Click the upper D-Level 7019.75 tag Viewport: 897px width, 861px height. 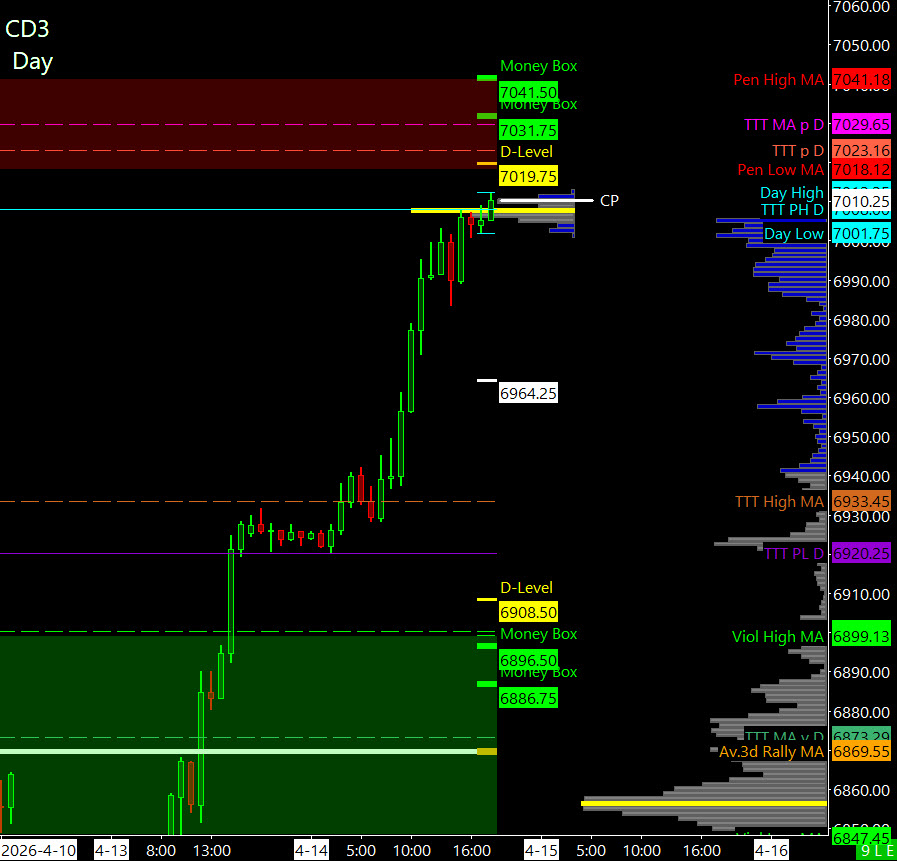(527, 176)
